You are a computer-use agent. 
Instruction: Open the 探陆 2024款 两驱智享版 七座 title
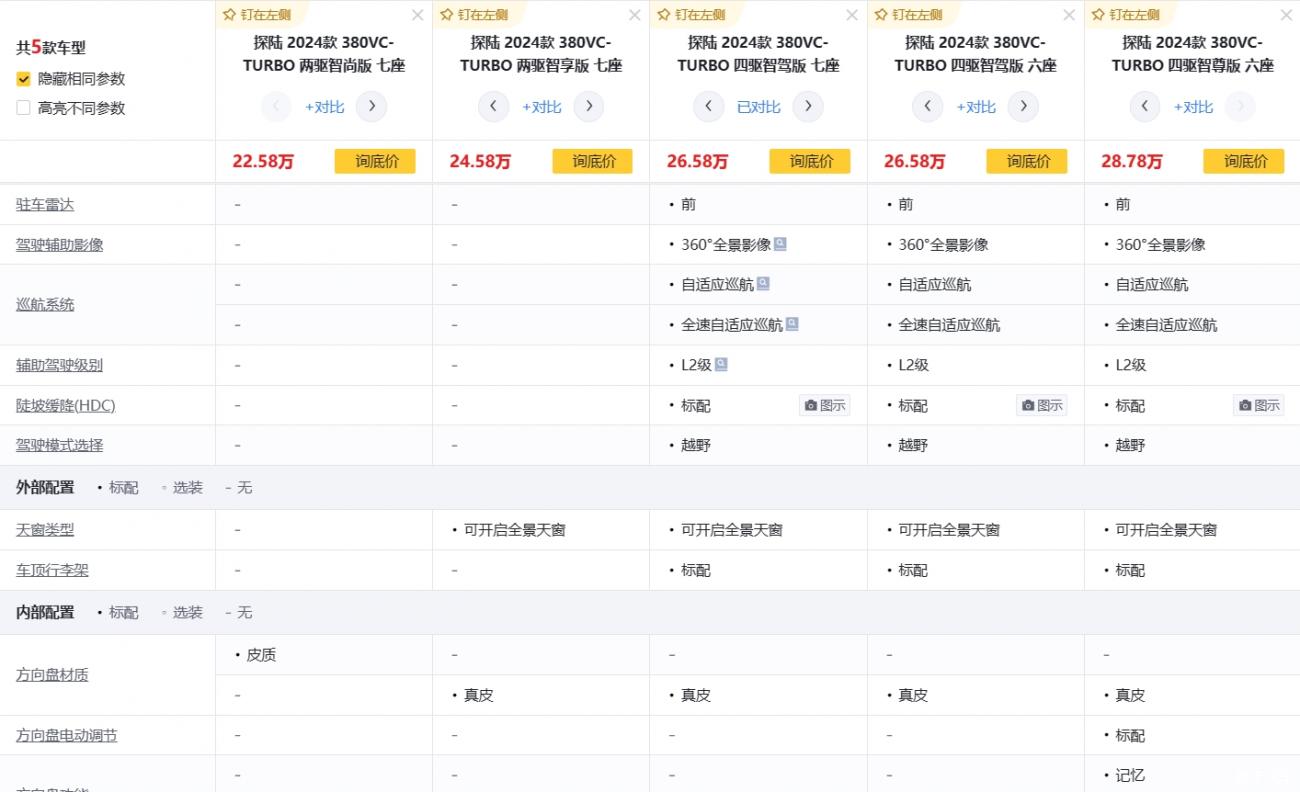coord(541,54)
